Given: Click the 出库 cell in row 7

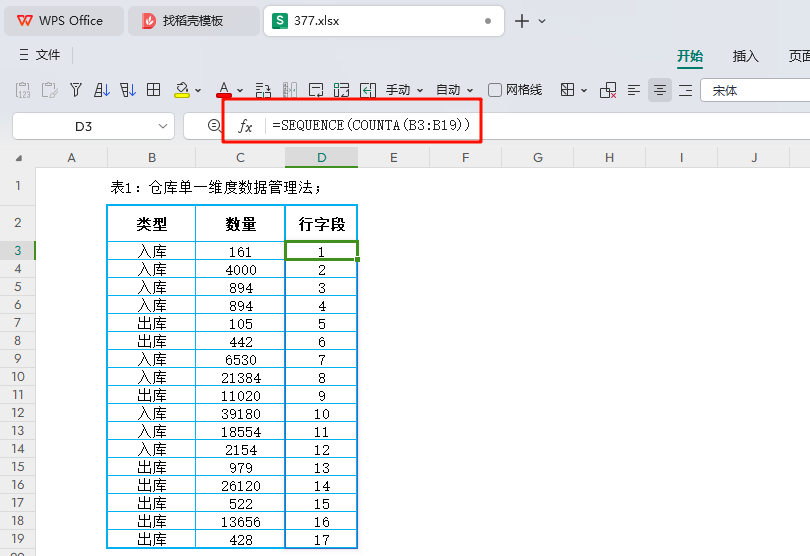Looking at the screenshot, I should 152,323.
